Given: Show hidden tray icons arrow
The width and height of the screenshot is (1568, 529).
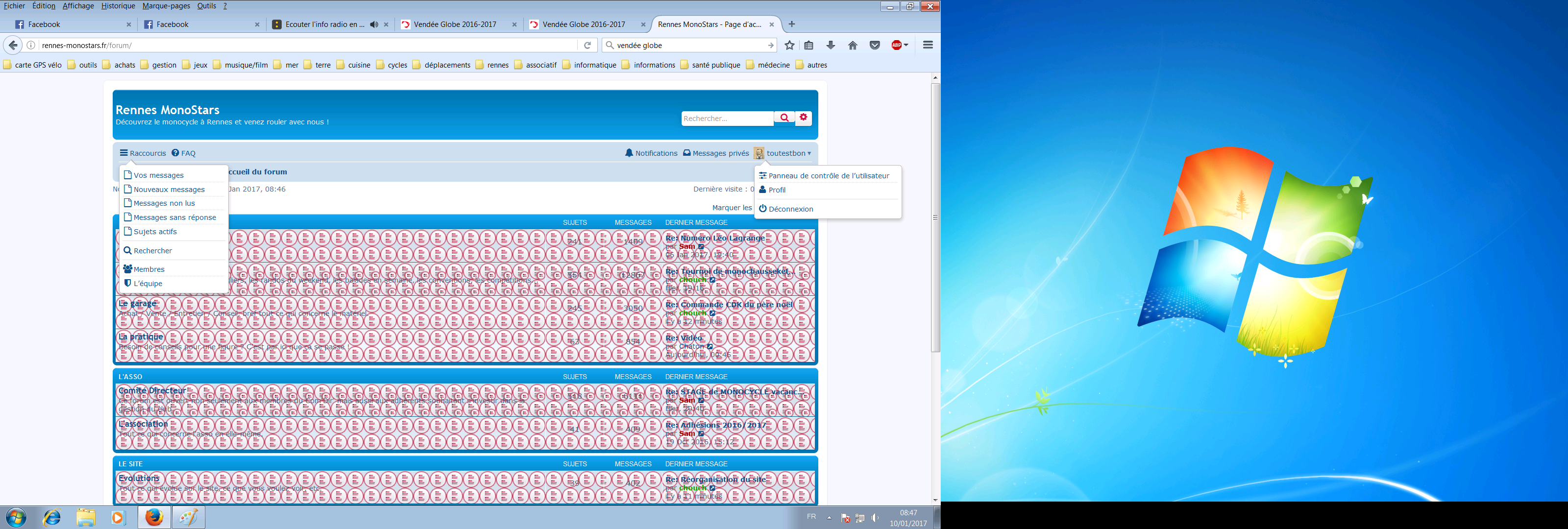Looking at the screenshot, I should [829, 517].
